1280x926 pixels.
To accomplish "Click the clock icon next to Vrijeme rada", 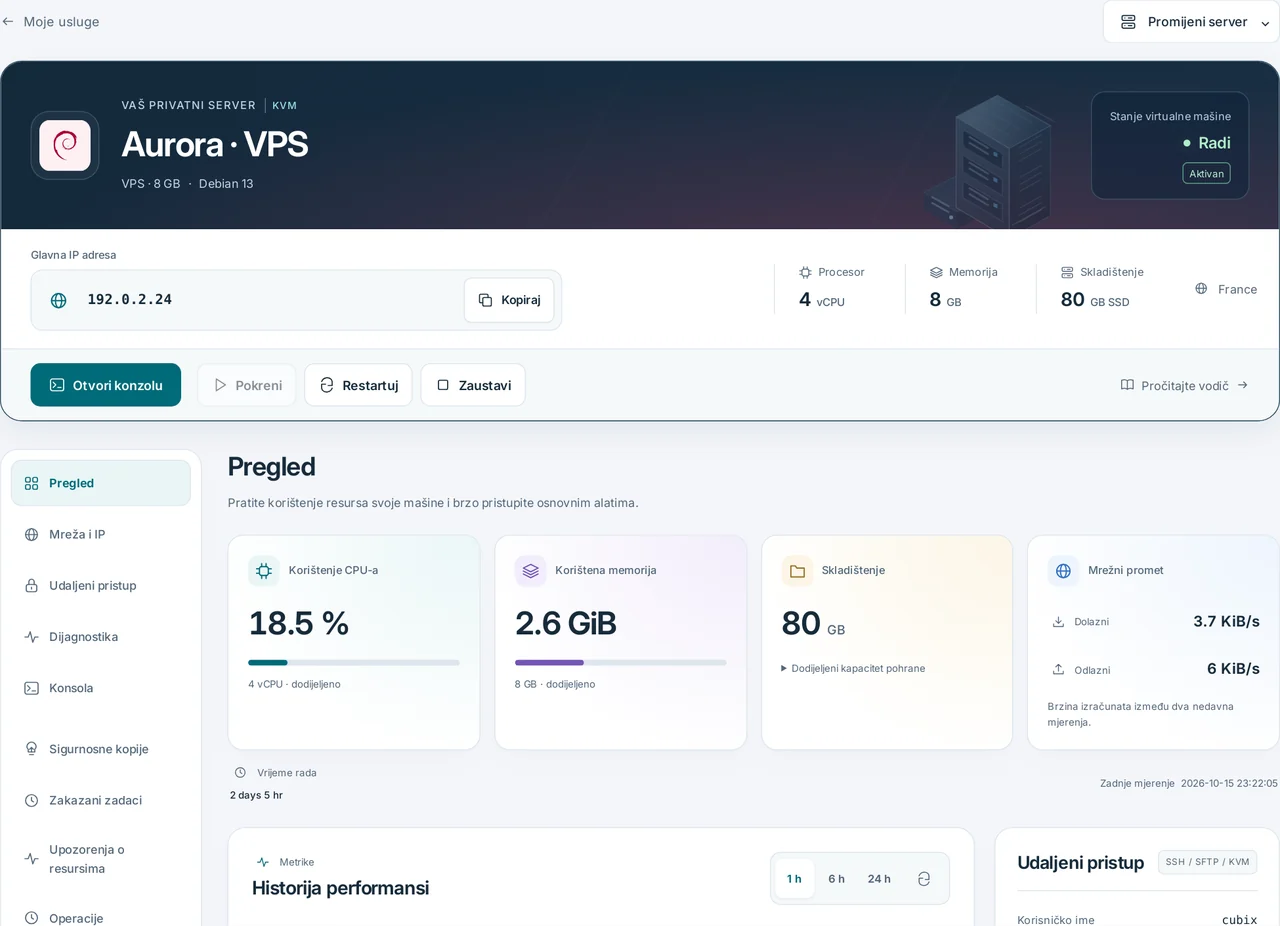I will point(240,773).
